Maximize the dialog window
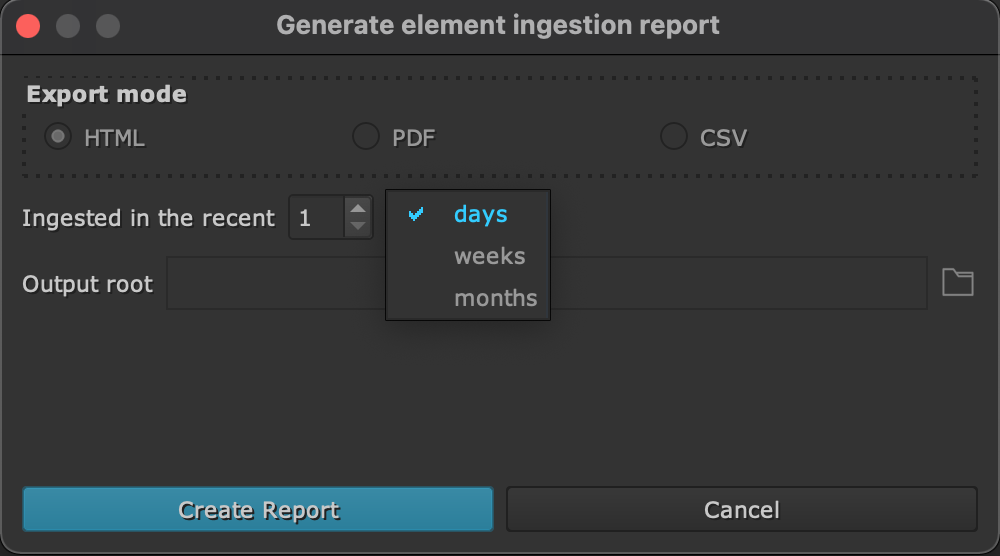 pos(107,26)
